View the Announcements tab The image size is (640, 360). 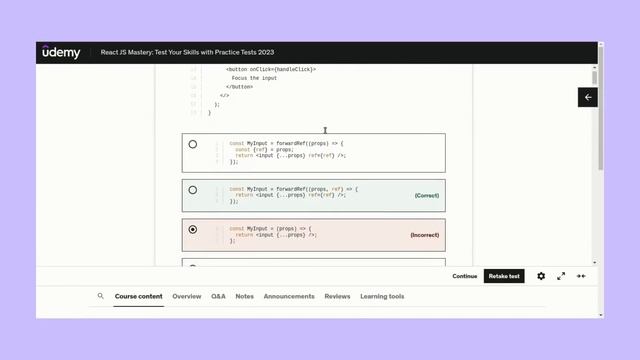[x=289, y=296]
